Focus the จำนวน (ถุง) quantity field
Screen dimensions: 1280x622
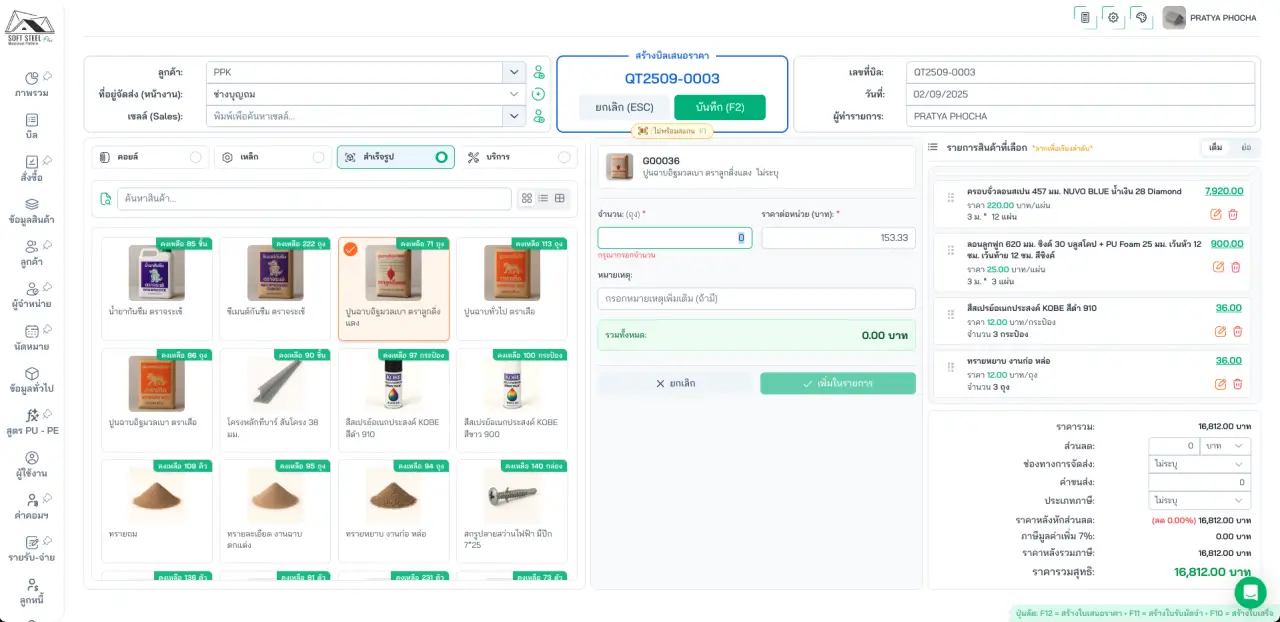675,238
